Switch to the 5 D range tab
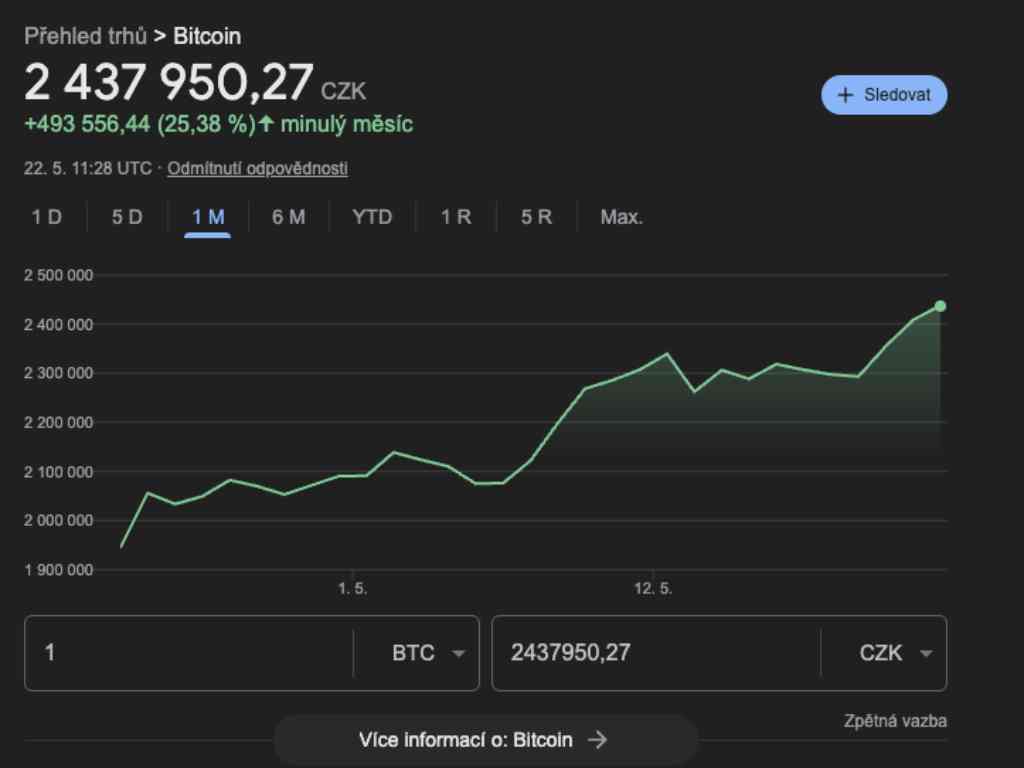Image resolution: width=1024 pixels, height=768 pixels. tap(127, 217)
